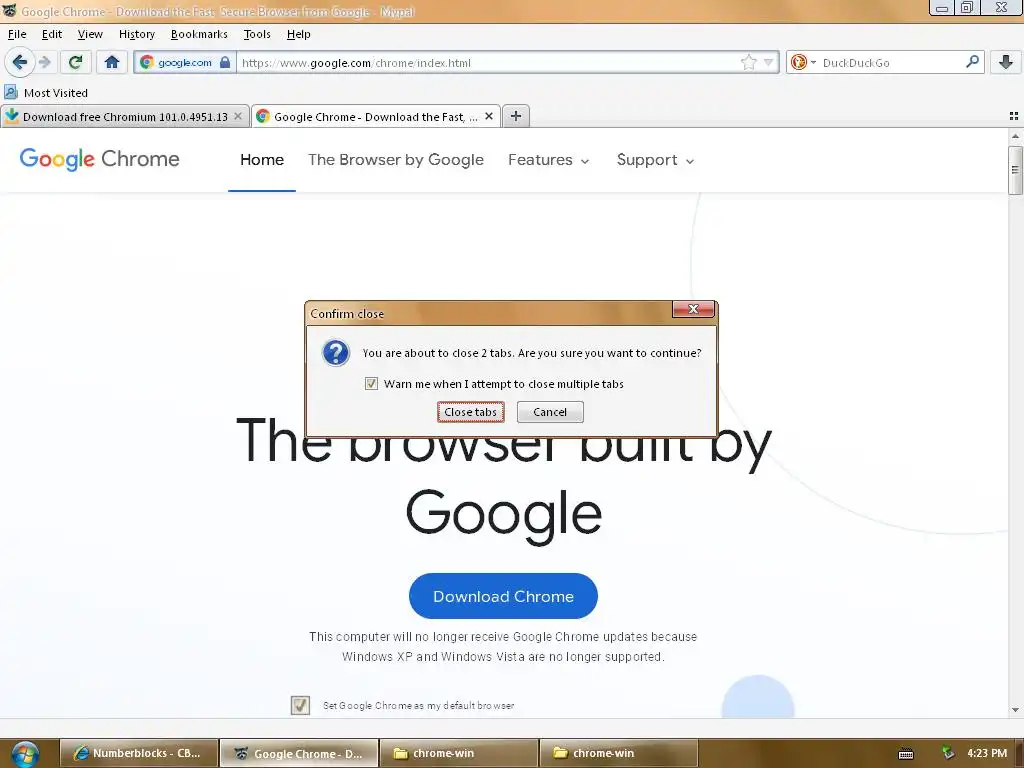This screenshot has width=1024, height=768.
Task: Go back with the back arrow button
Action: pyautogui.click(x=20, y=62)
